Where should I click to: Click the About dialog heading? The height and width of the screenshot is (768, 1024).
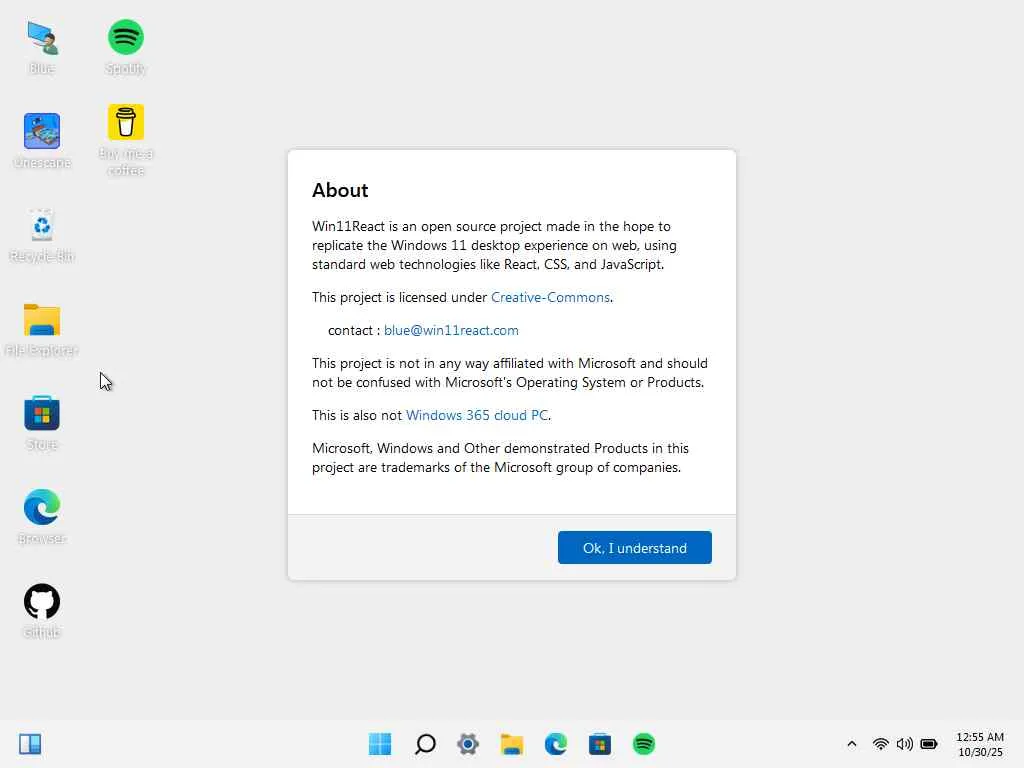[x=340, y=190]
